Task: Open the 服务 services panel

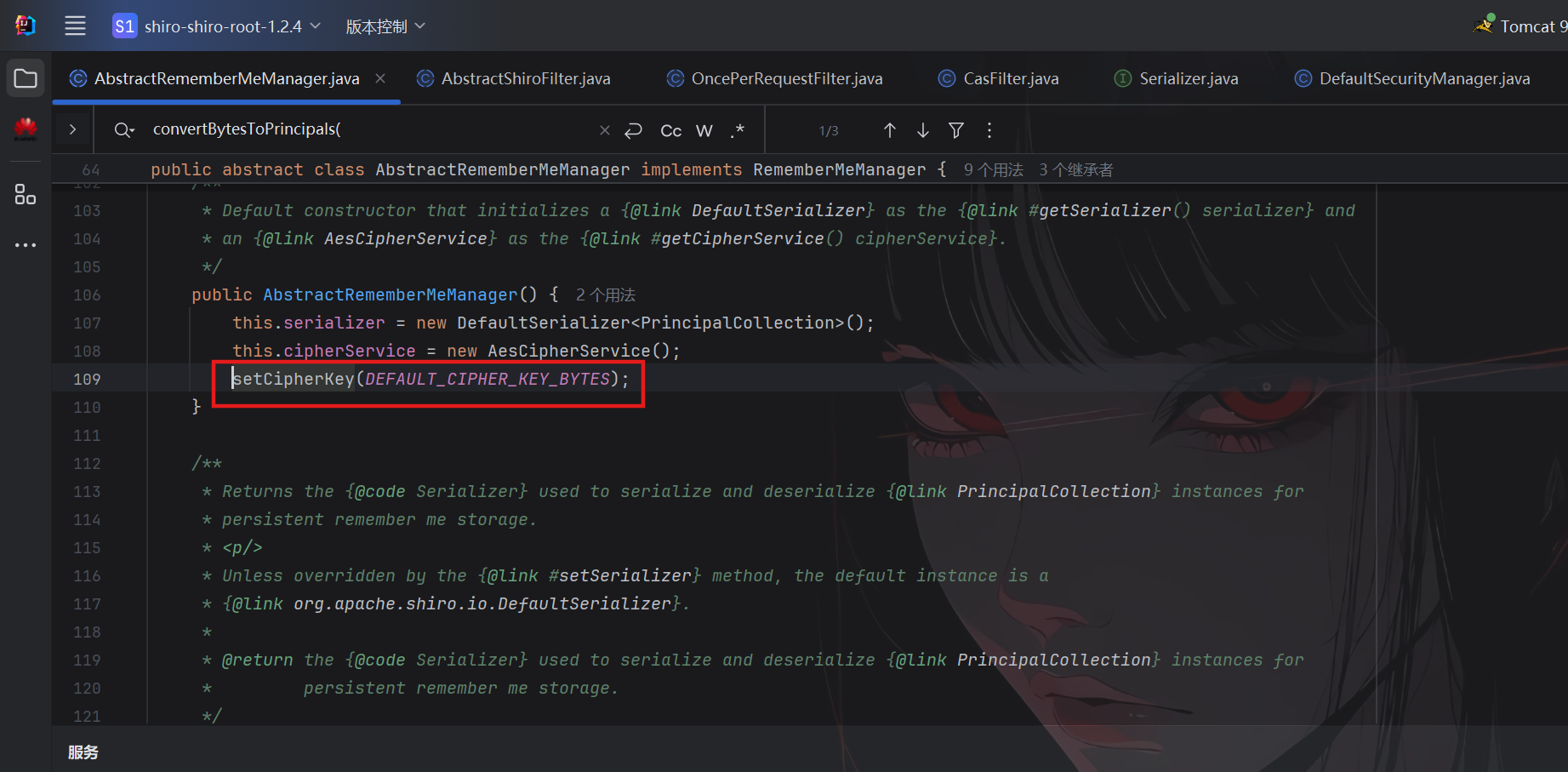Action: pyautogui.click(x=83, y=752)
